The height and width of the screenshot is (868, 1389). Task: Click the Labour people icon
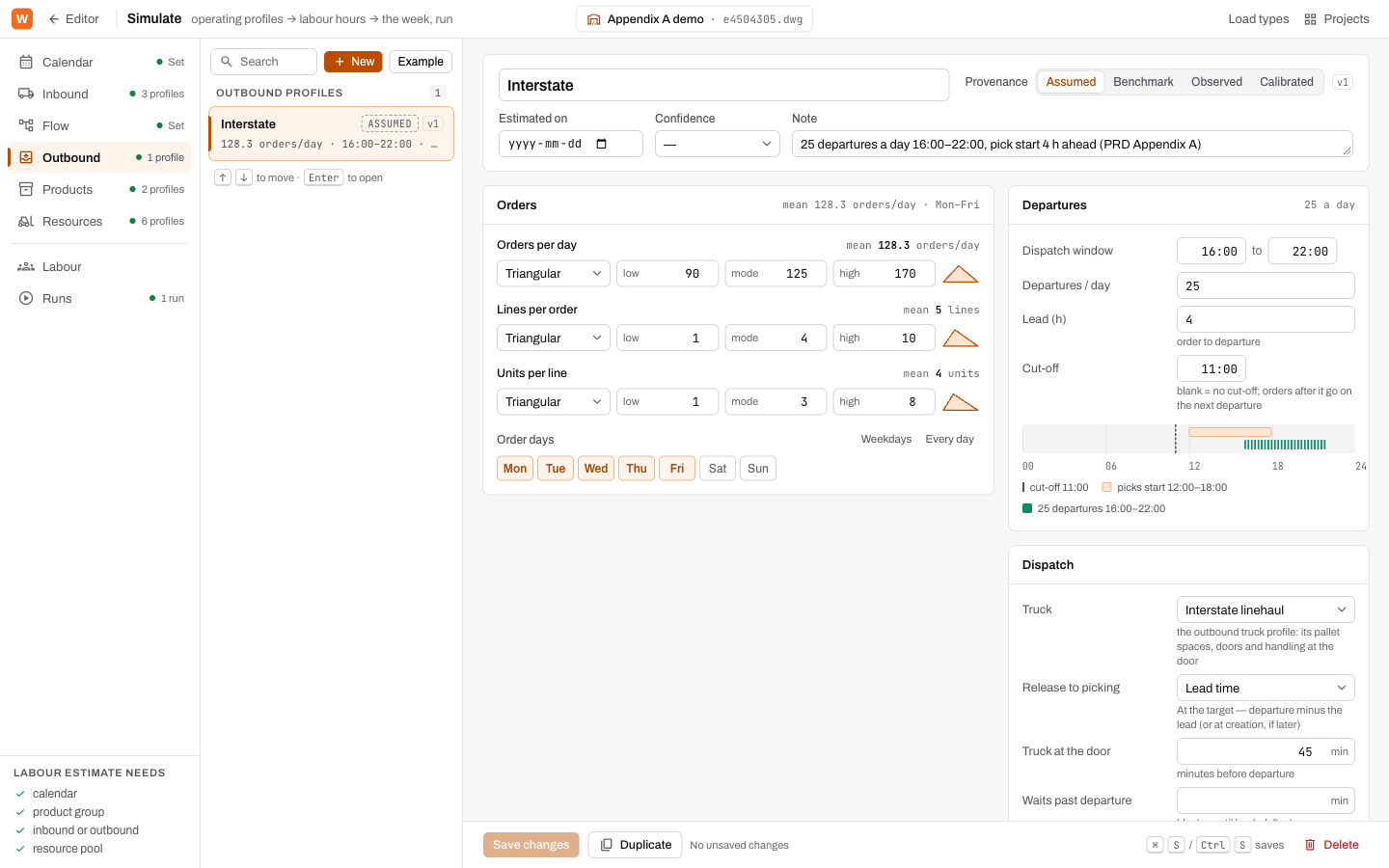(26, 266)
